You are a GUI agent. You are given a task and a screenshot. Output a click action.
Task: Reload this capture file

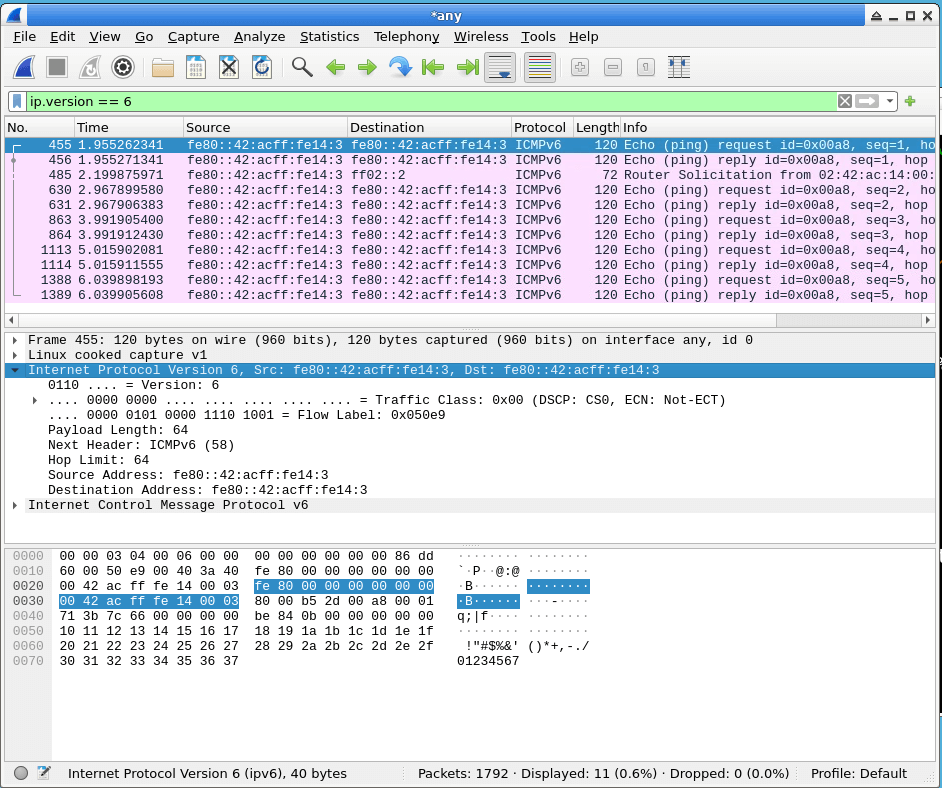point(262,67)
